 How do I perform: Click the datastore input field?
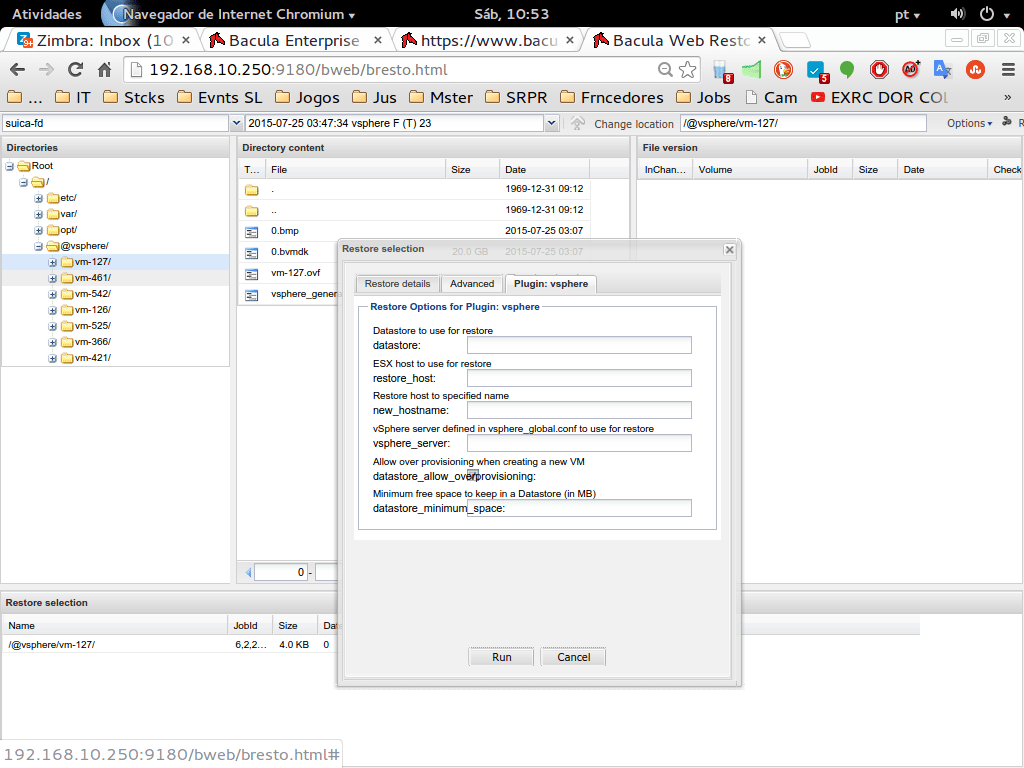[x=579, y=345]
